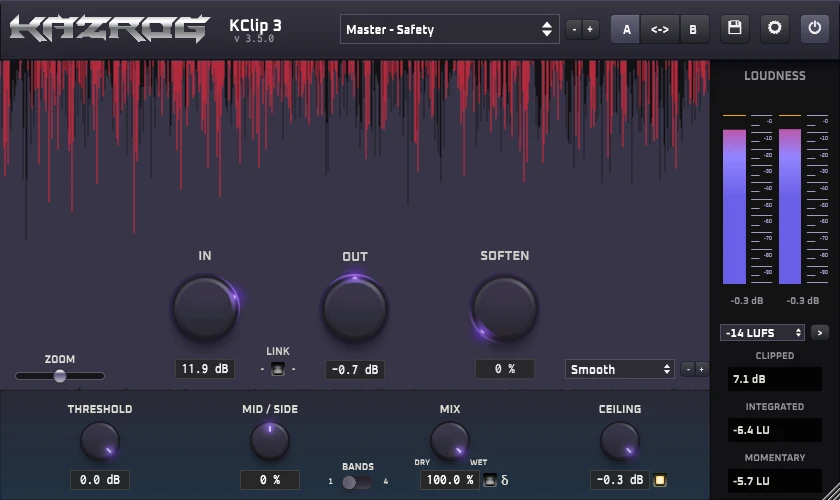Image resolution: width=840 pixels, height=500 pixels.
Task: Switch to the B state slot
Action: (x=693, y=29)
